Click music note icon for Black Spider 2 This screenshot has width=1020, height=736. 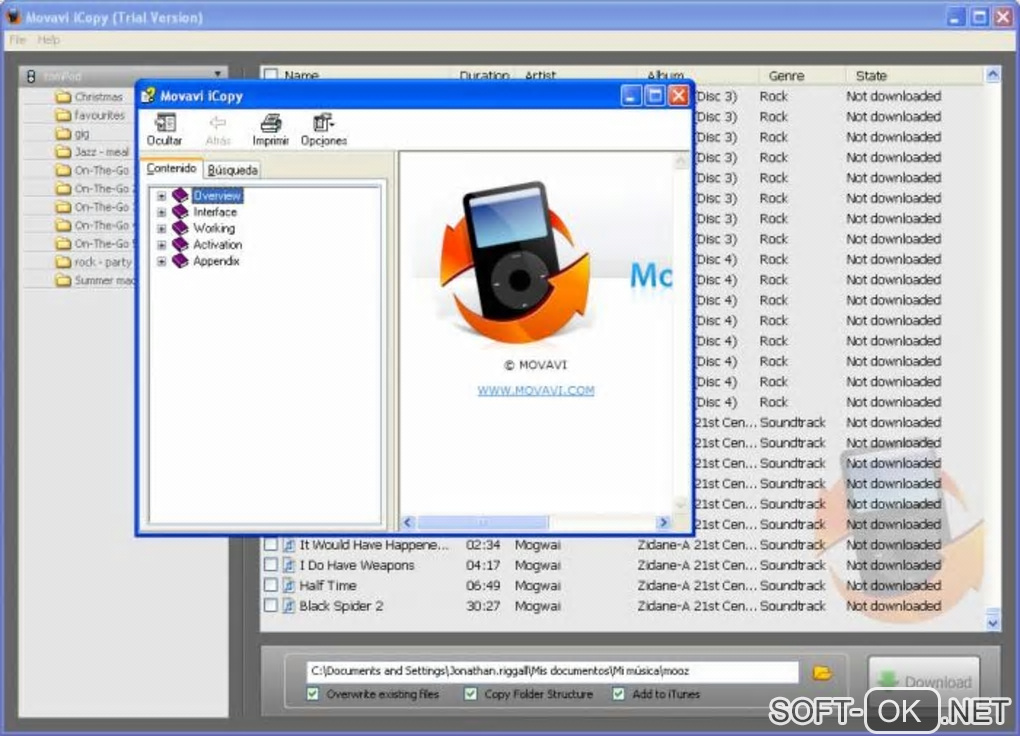[x=289, y=605]
